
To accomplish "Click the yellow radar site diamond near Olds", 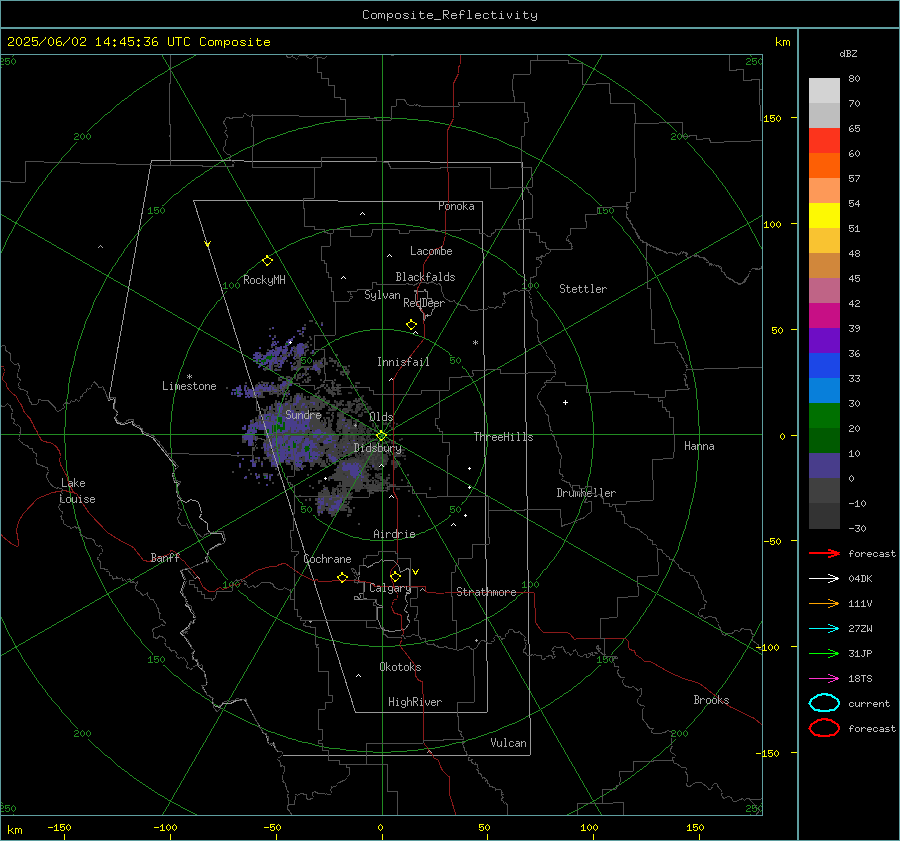I will pos(381,435).
